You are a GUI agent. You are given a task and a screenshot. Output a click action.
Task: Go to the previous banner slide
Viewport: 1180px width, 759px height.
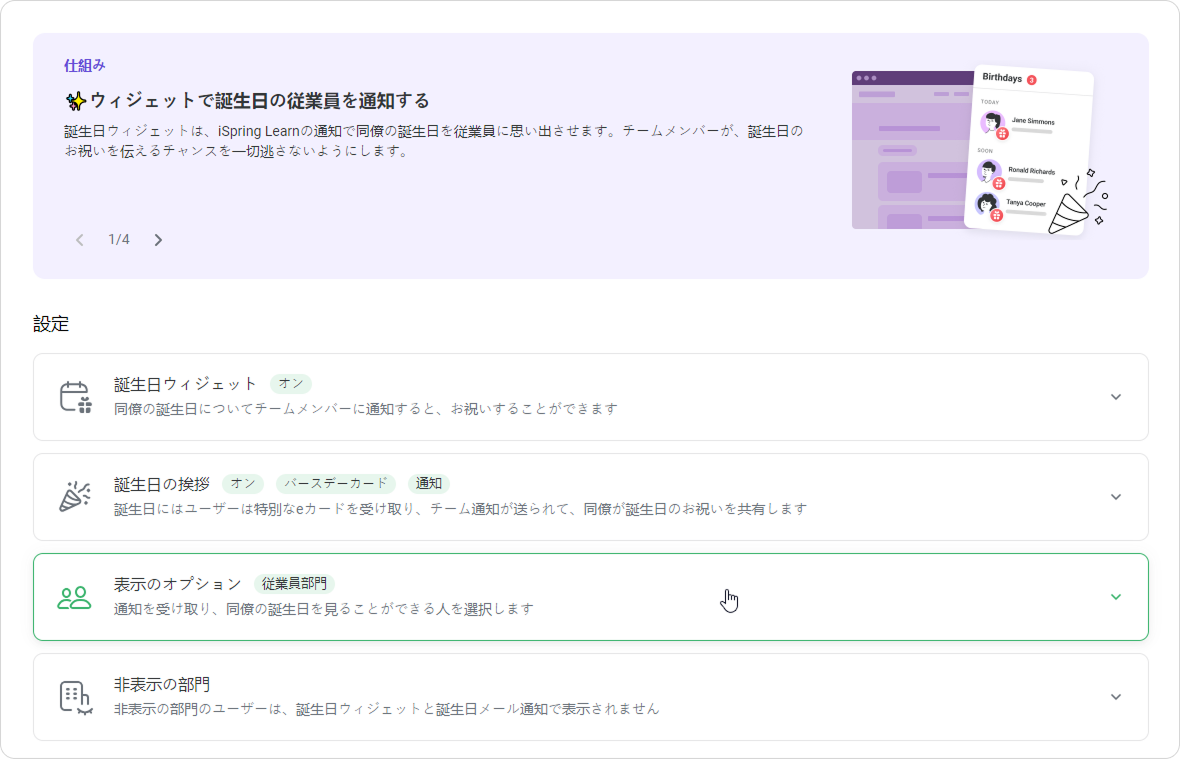80,240
